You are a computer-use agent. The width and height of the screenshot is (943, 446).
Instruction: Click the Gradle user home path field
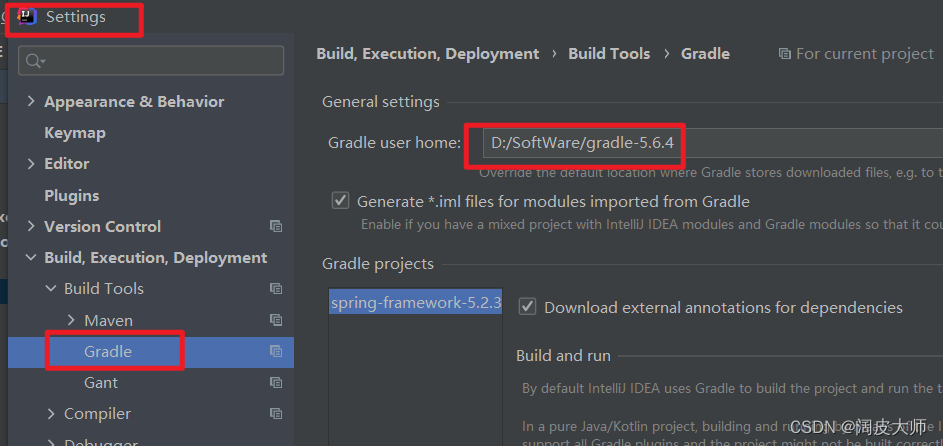click(x=713, y=144)
